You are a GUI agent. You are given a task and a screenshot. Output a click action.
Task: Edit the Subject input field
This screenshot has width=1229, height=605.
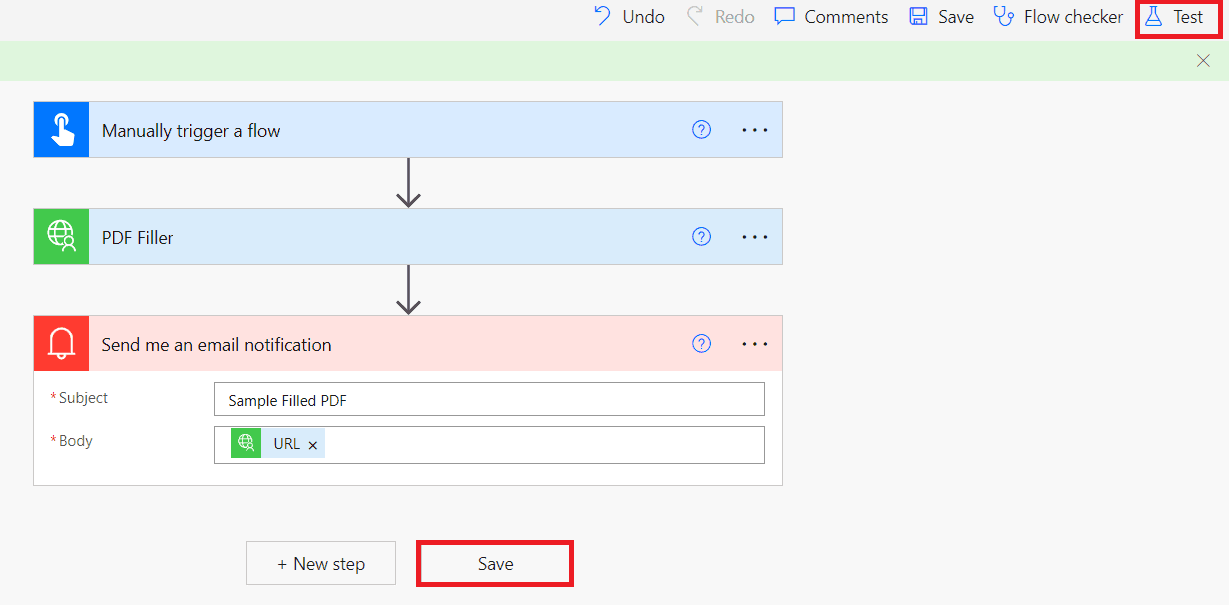[489, 400]
